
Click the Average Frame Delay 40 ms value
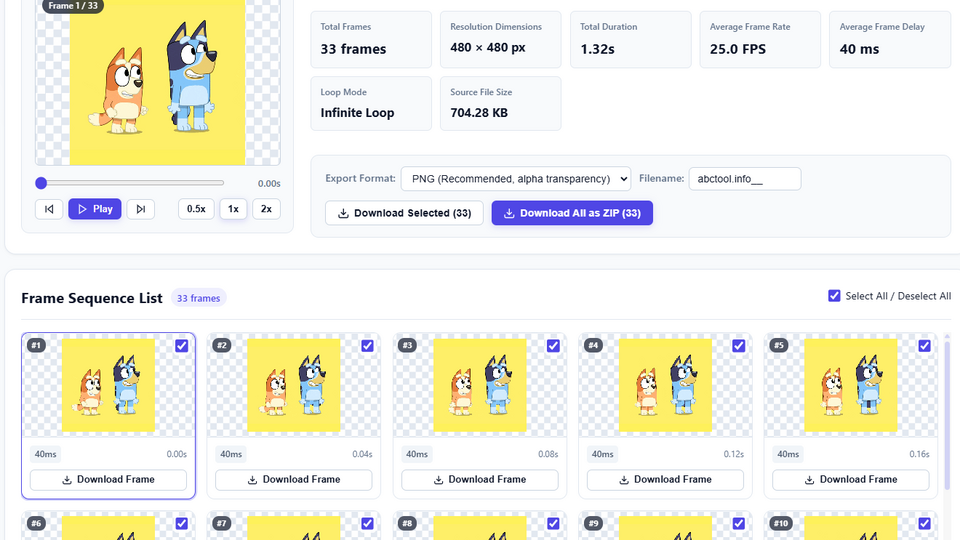859,49
